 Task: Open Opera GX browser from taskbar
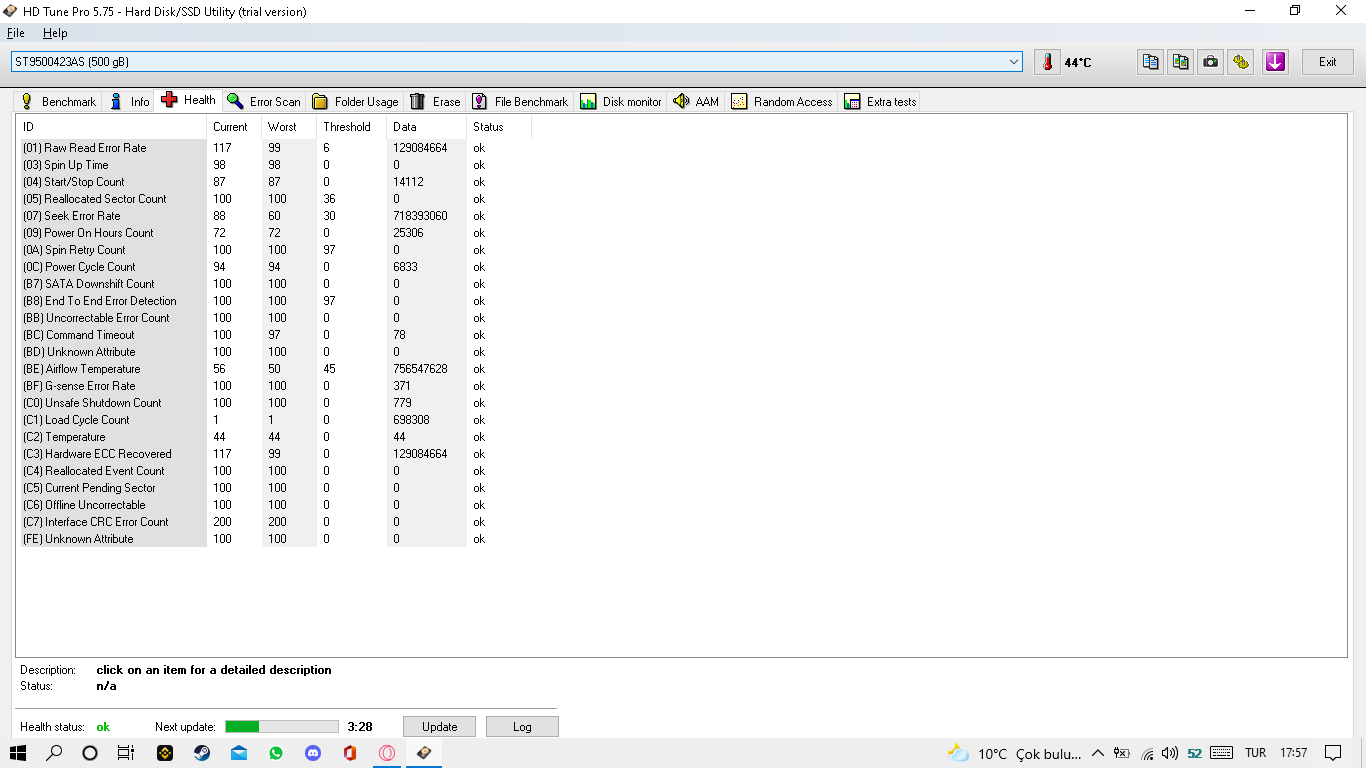387,753
